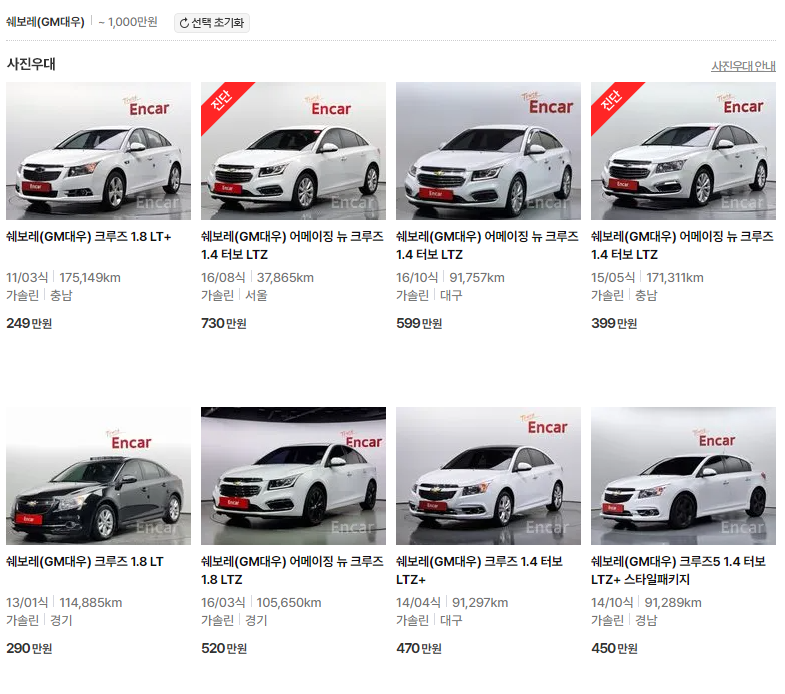Click the mileage 105,650km
Image resolution: width=785 pixels, height=694 pixels.
289,602
